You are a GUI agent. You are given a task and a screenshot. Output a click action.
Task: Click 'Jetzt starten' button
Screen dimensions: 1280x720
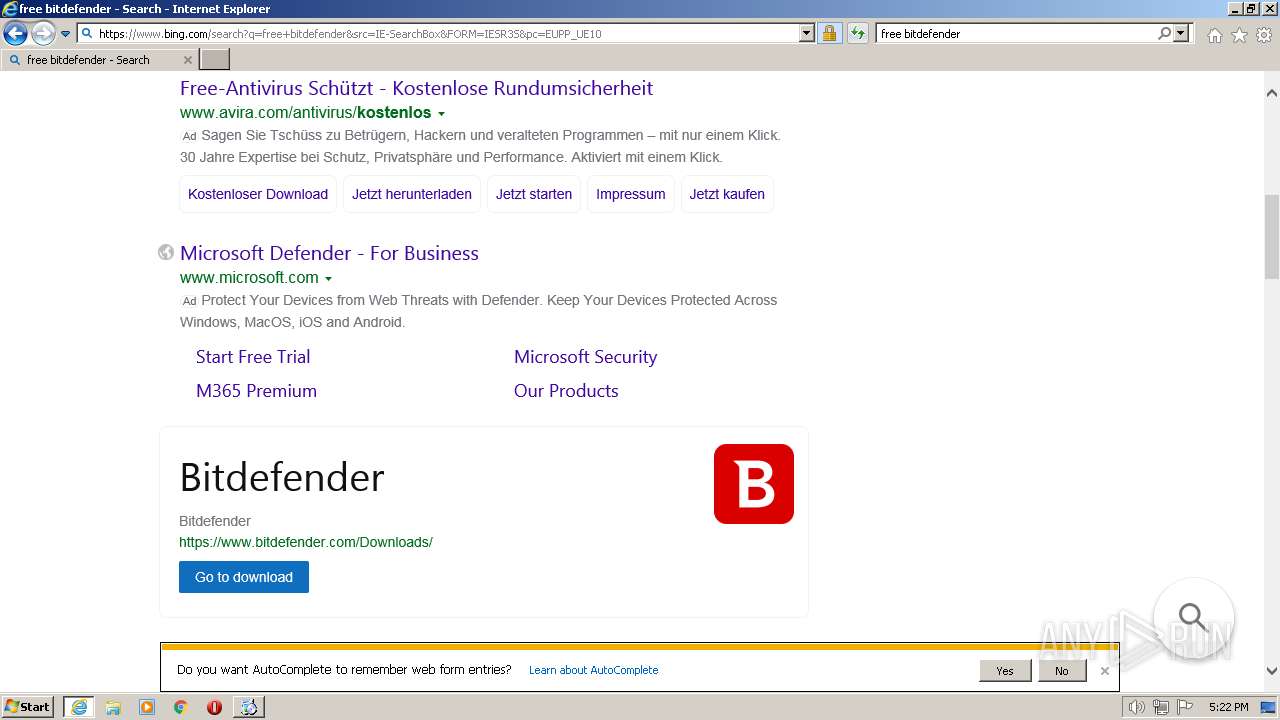[534, 194]
